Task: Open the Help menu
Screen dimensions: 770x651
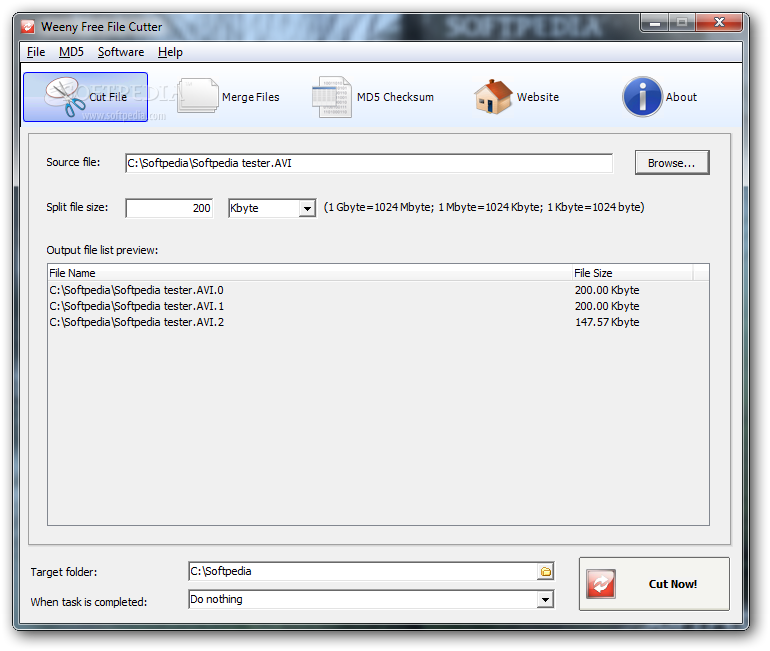Action: 170,52
